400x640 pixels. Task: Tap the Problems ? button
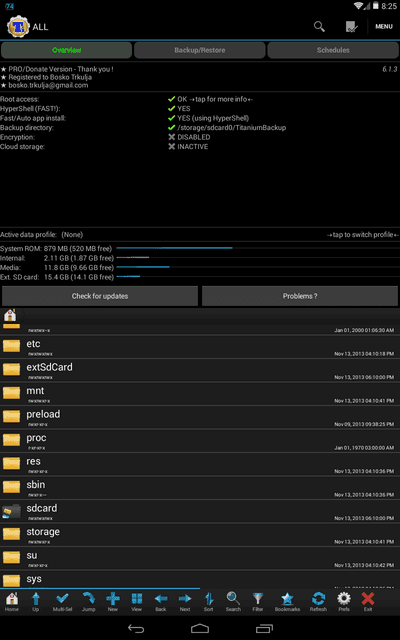(x=300, y=296)
